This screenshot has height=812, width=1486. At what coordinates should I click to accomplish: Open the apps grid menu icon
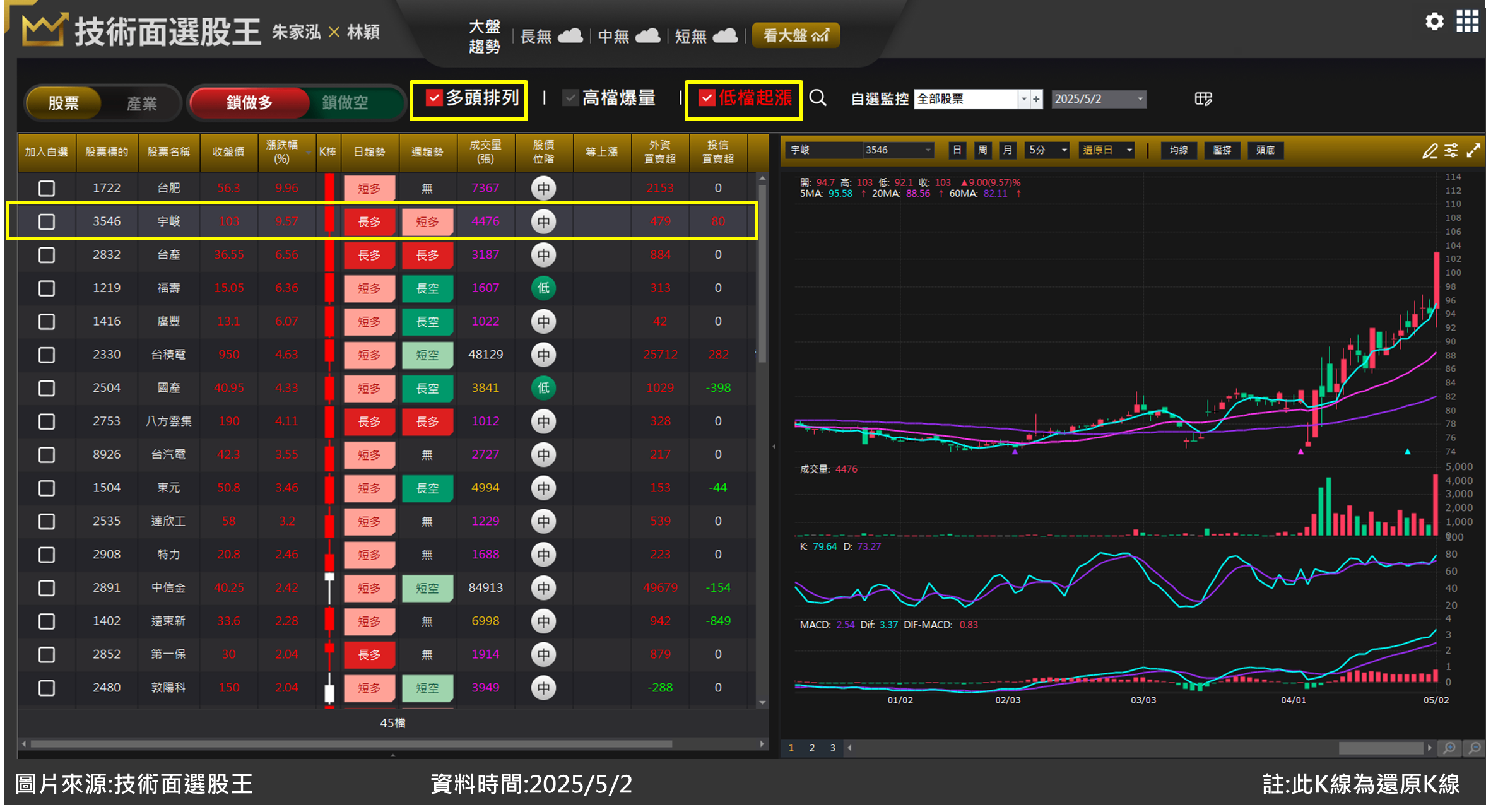1467,21
